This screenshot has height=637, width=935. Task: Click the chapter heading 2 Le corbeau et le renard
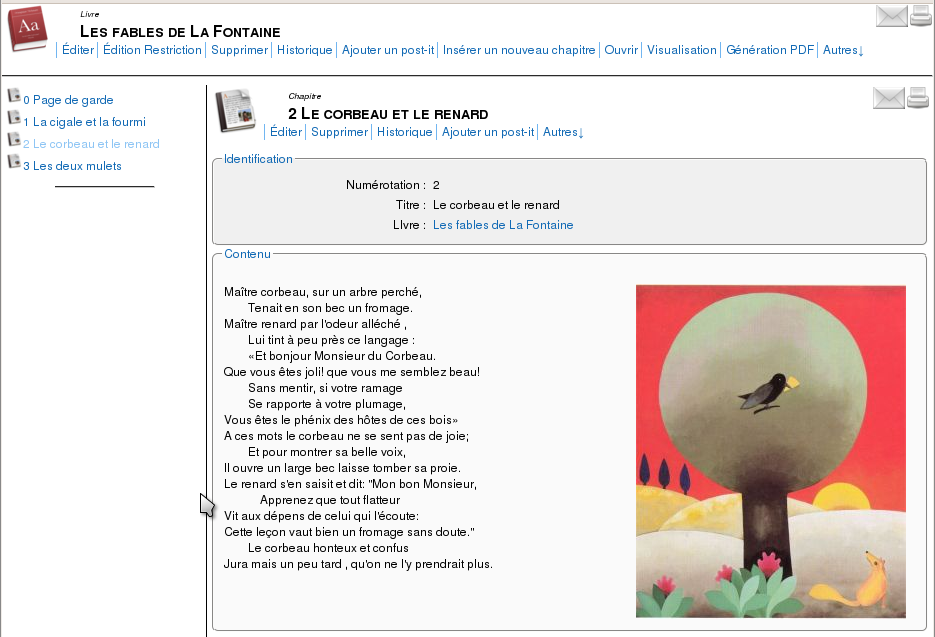click(x=388, y=114)
